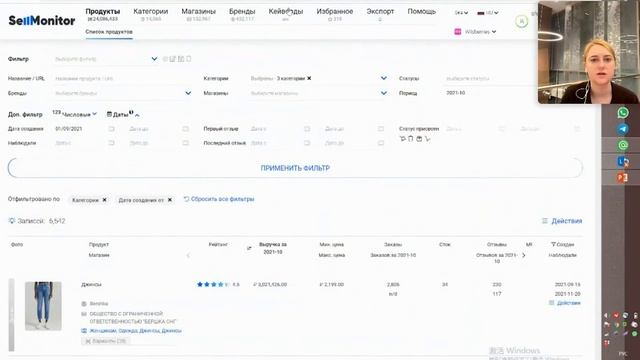640x360 pixels.
Task: Expand the Категории dropdown arrow
Action: (x=384, y=78)
